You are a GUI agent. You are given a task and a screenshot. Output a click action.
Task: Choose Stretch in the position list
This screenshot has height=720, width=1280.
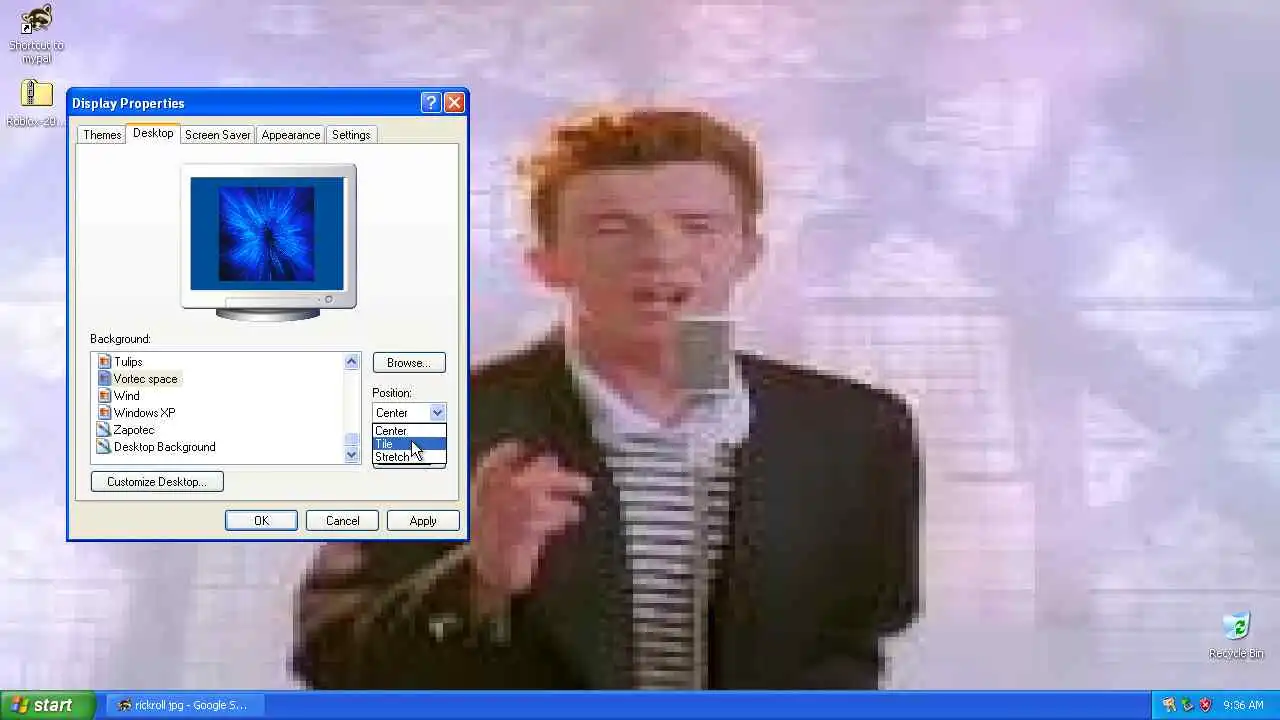(x=409, y=457)
